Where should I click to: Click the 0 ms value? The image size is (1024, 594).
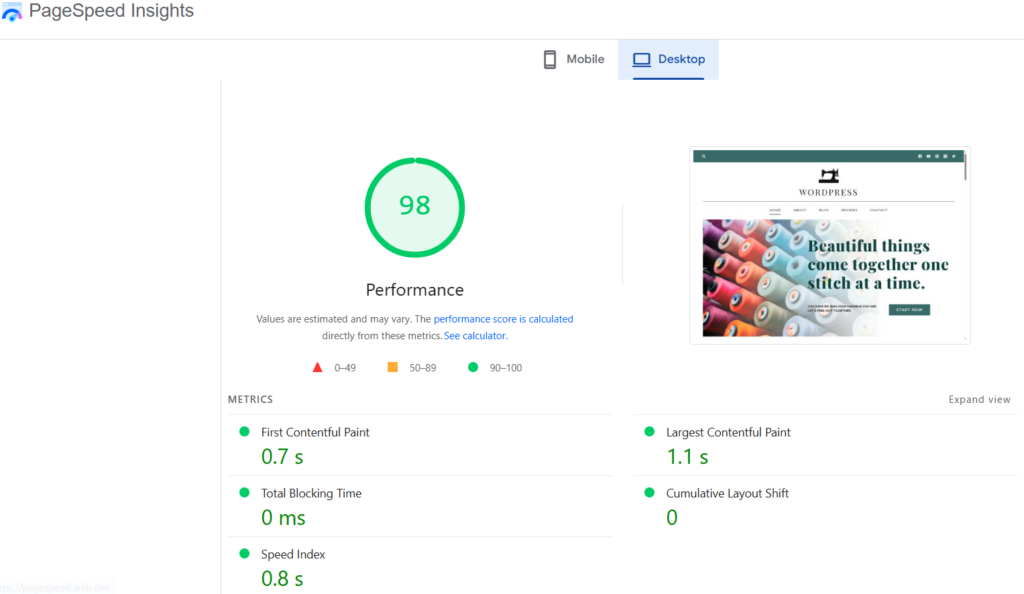[x=283, y=518]
